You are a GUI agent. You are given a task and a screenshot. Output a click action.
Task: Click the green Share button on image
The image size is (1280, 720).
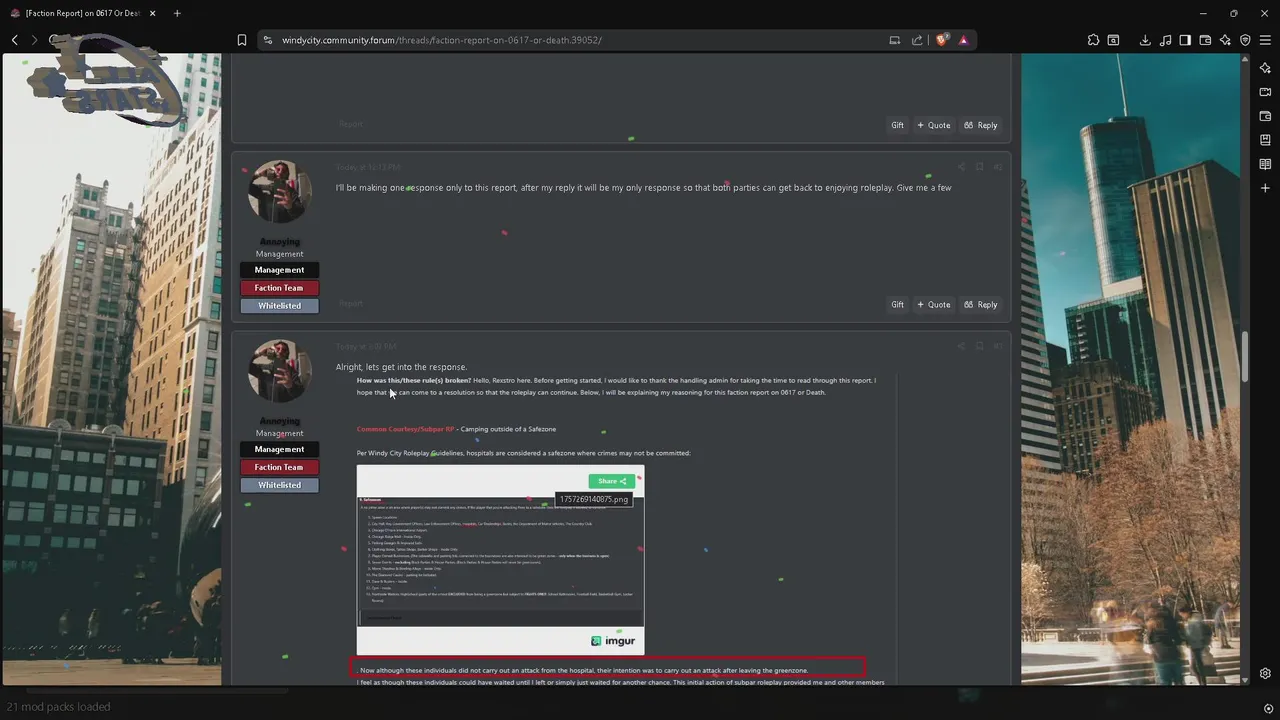pos(611,481)
